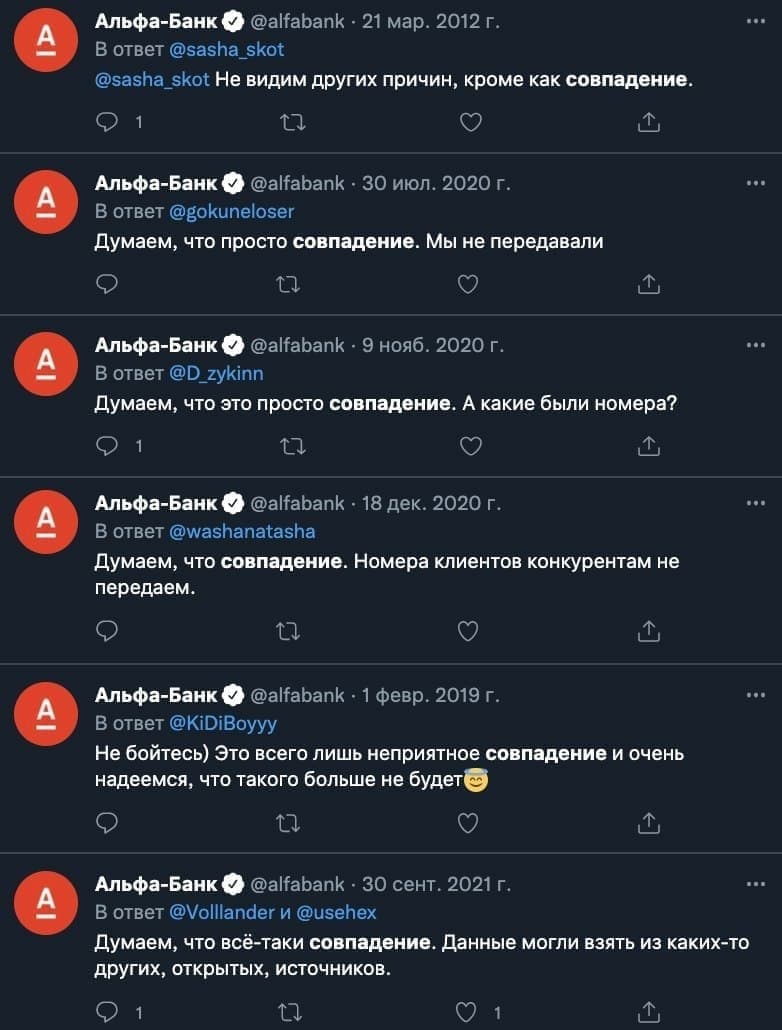Like the 21 мар. 2012 tweet
This screenshot has width=782, height=1030.
pyautogui.click(x=471, y=122)
